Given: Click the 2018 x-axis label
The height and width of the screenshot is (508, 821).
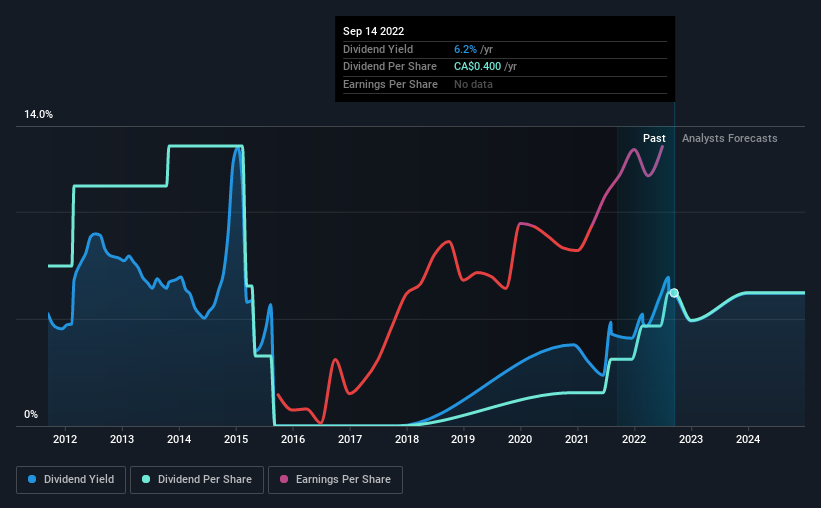Looking at the screenshot, I should coord(407,439).
